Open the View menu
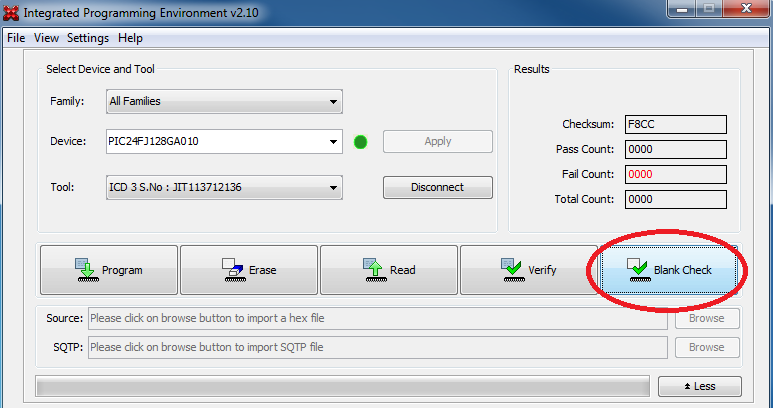773x408 pixels. point(46,38)
